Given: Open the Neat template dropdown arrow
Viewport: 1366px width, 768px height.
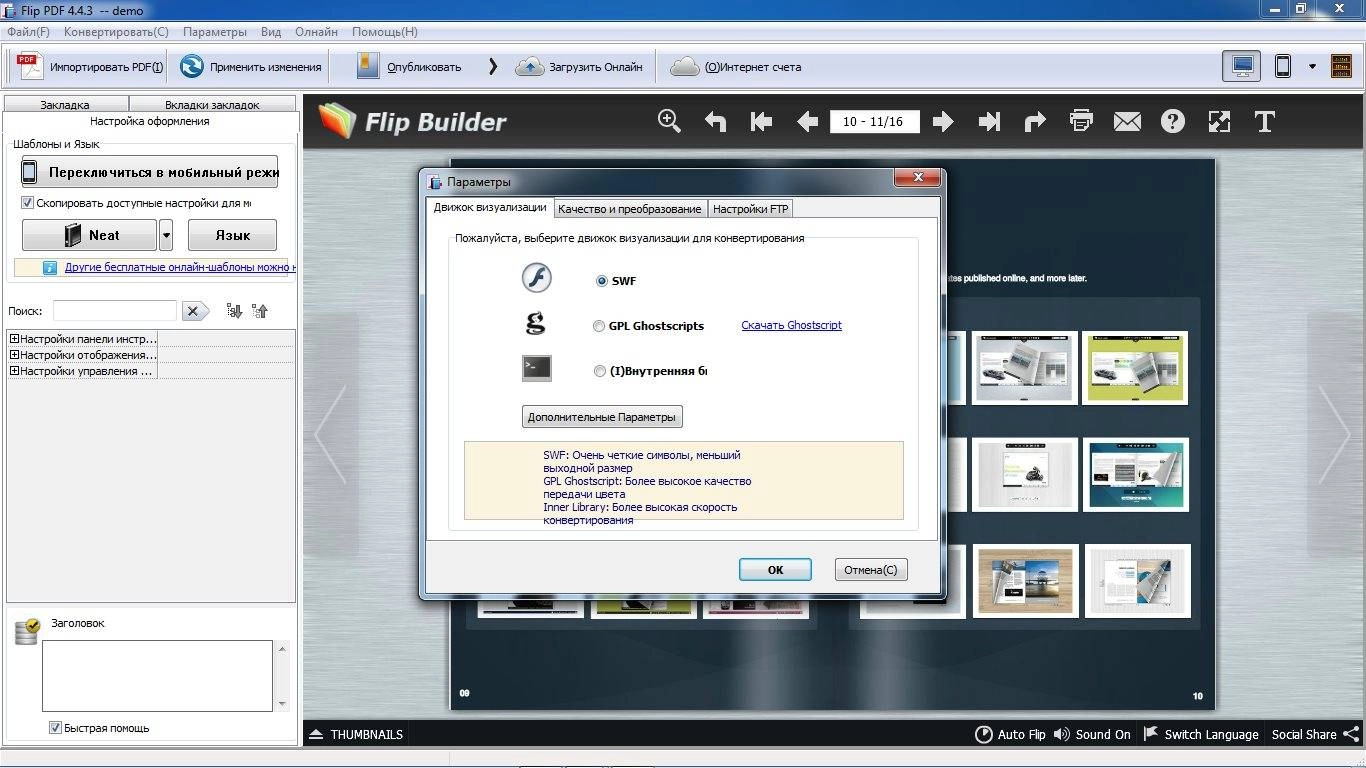Looking at the screenshot, I should [166, 235].
